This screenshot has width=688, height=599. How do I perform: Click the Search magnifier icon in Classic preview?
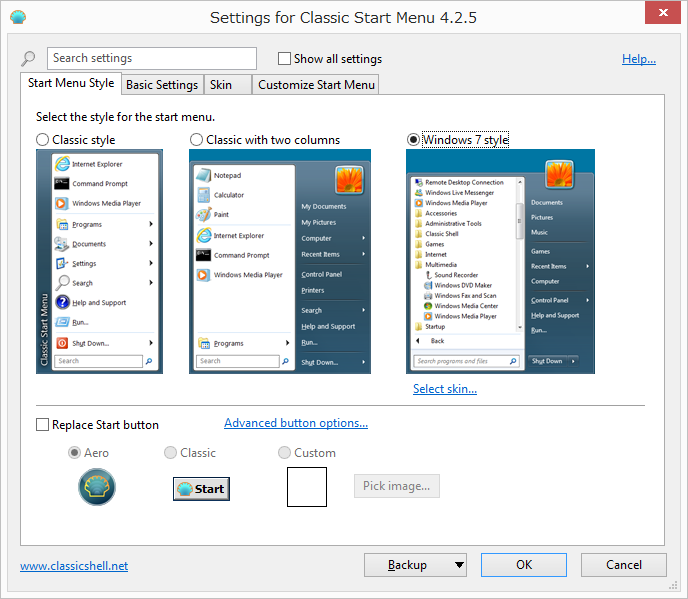coord(62,282)
